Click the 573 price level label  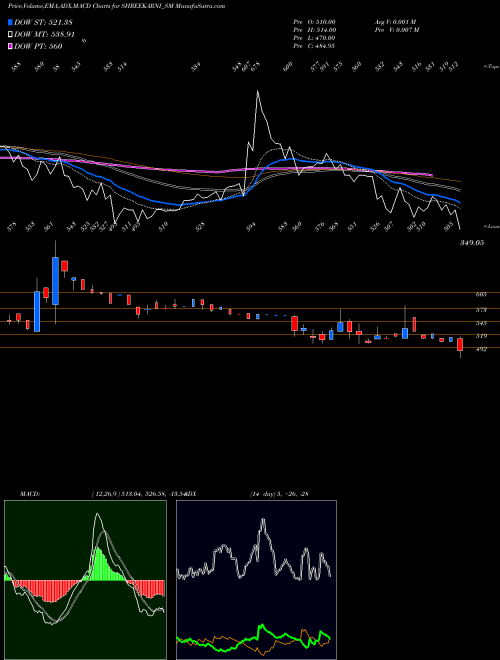point(481,310)
